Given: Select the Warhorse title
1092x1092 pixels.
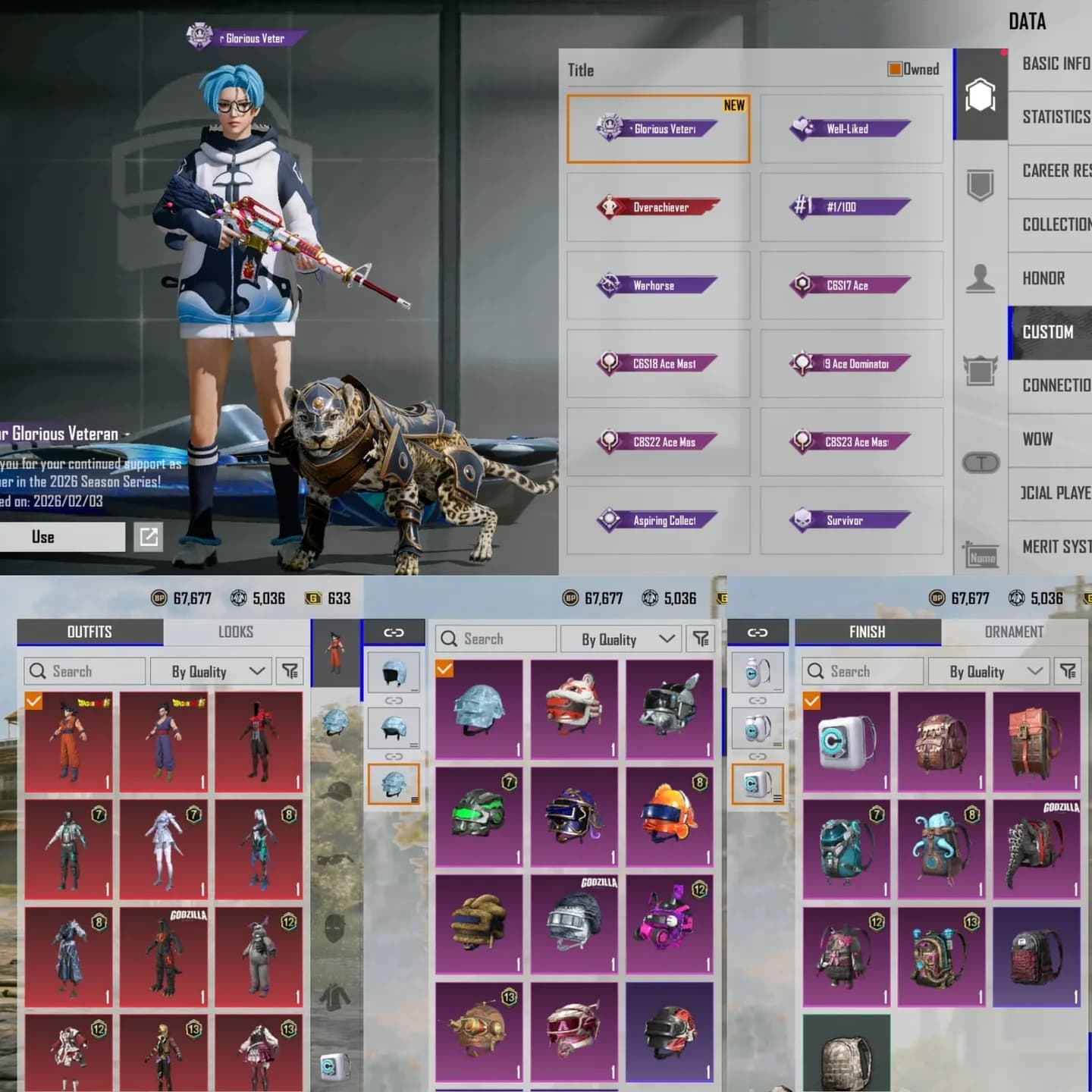Looking at the screenshot, I should coord(658,285).
